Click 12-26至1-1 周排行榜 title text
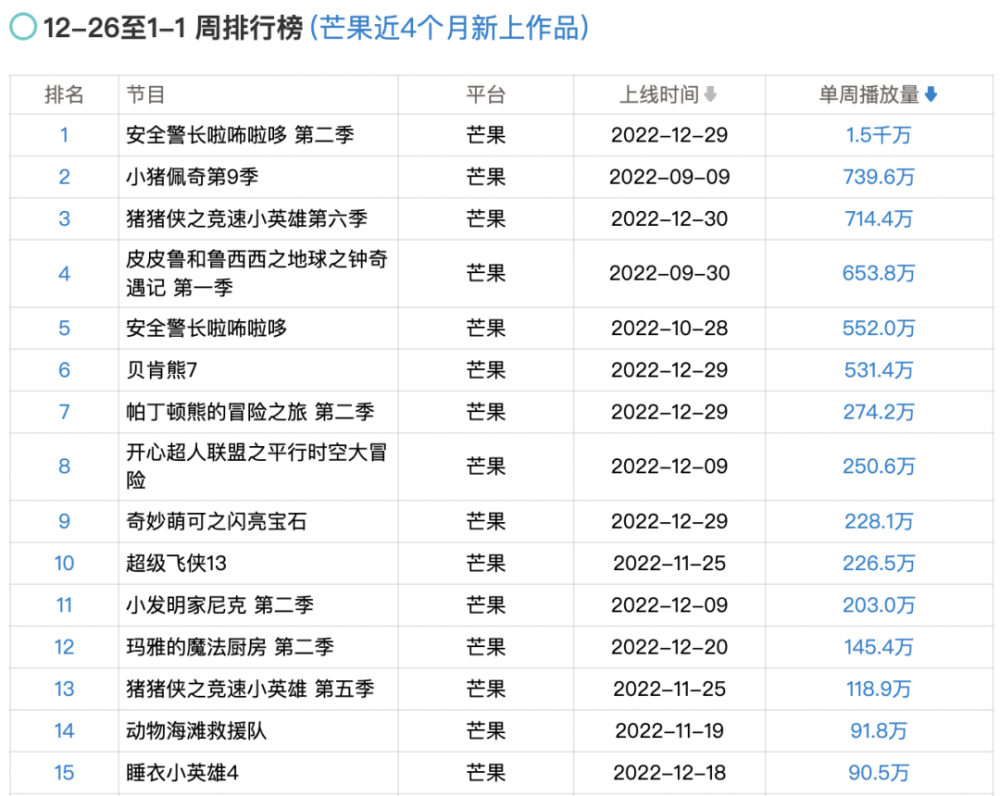The width and height of the screenshot is (1000, 796). tap(173, 28)
